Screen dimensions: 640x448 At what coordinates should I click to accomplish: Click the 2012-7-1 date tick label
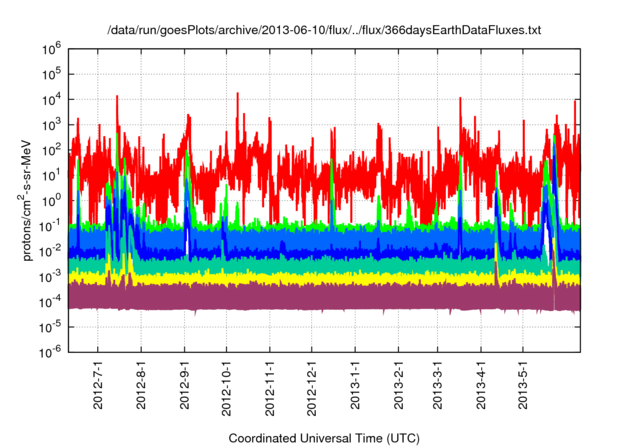(98, 384)
